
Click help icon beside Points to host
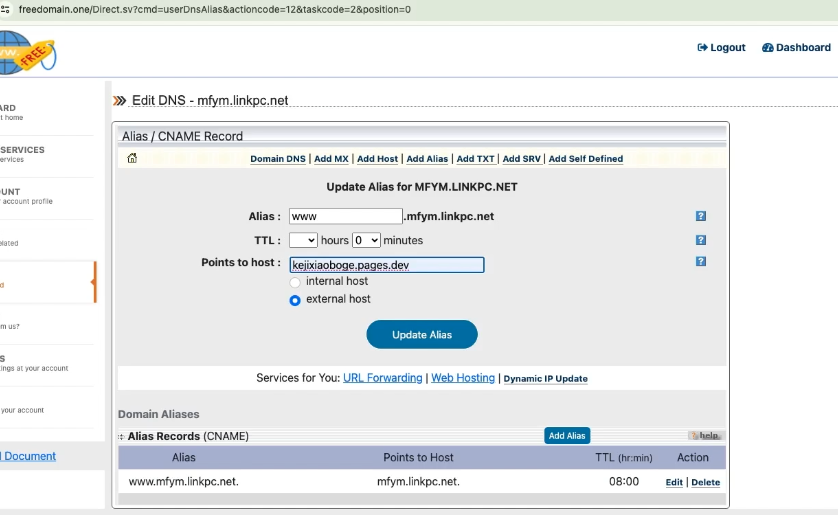click(701, 262)
